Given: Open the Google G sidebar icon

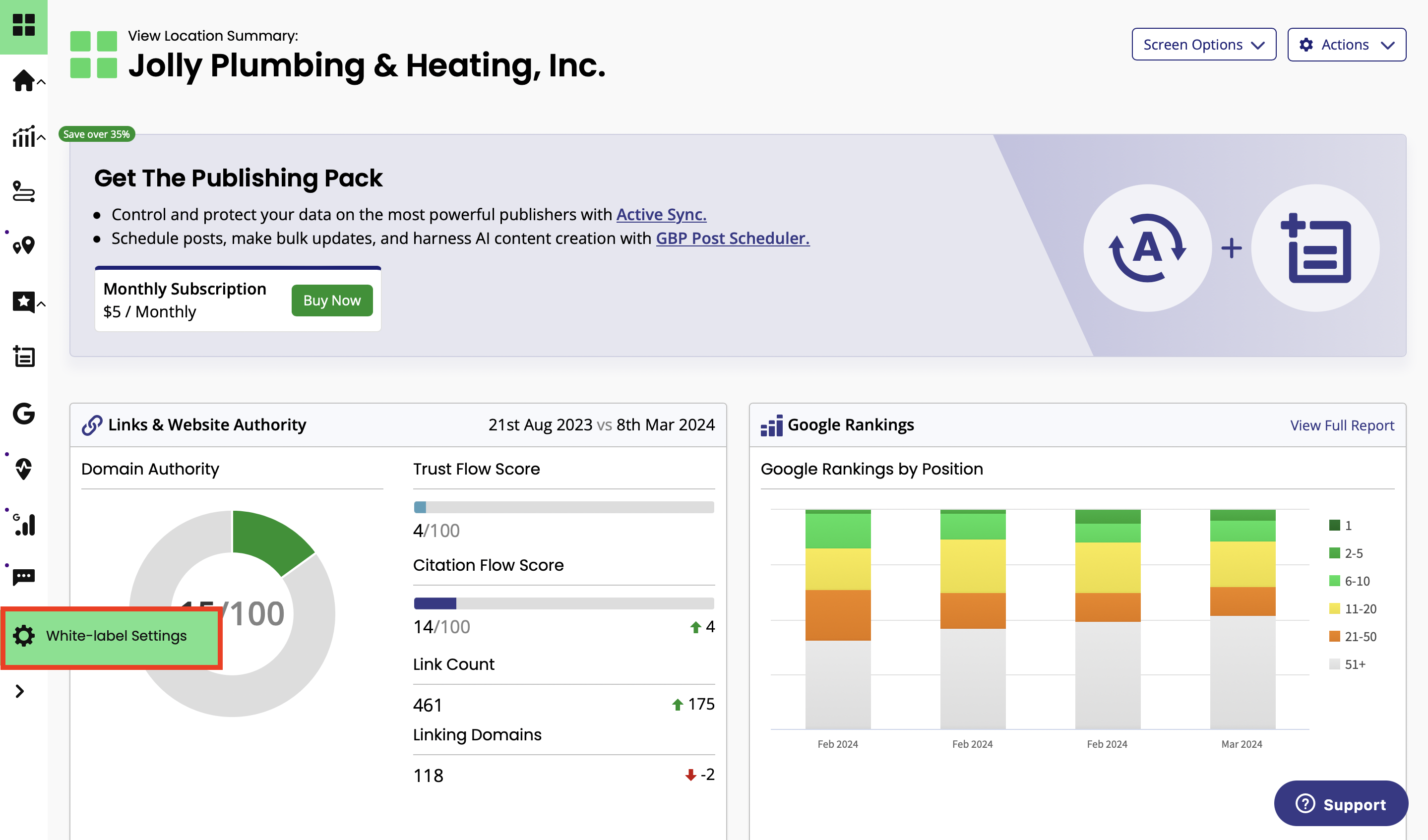Looking at the screenshot, I should click(23, 414).
